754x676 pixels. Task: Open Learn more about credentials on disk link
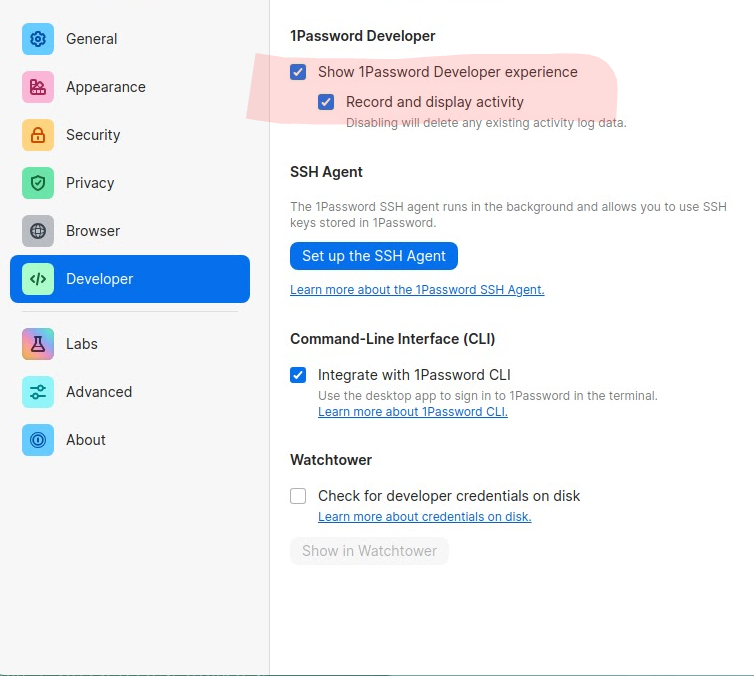425,517
